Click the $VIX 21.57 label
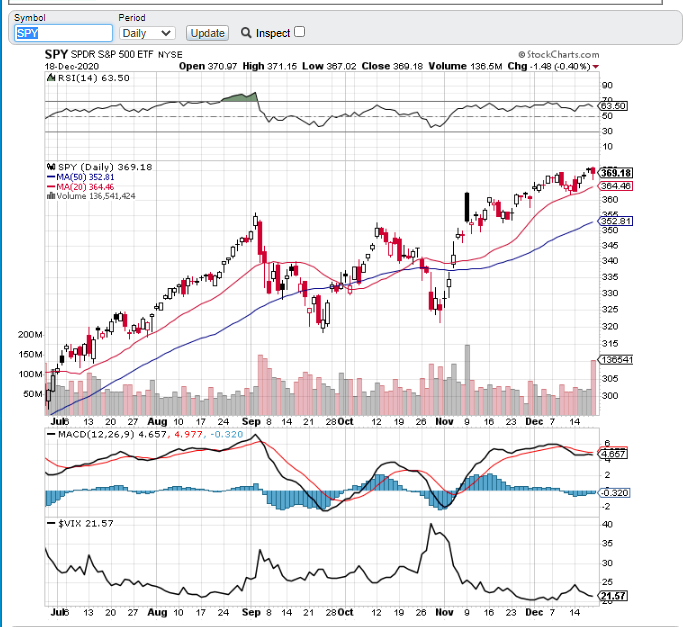The height and width of the screenshot is (627, 683). tap(86, 523)
